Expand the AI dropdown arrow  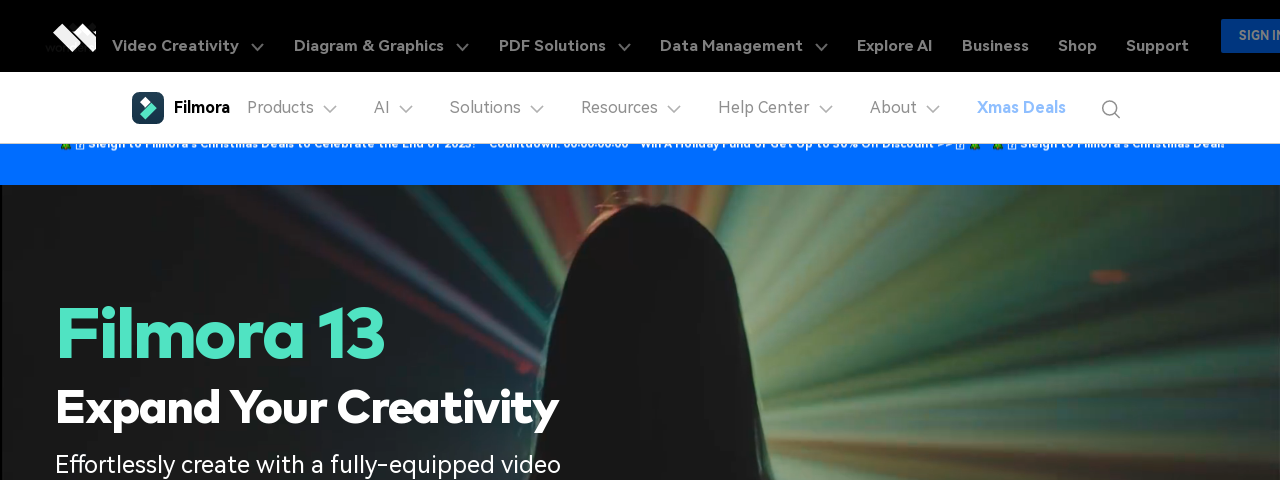pyautogui.click(x=406, y=109)
